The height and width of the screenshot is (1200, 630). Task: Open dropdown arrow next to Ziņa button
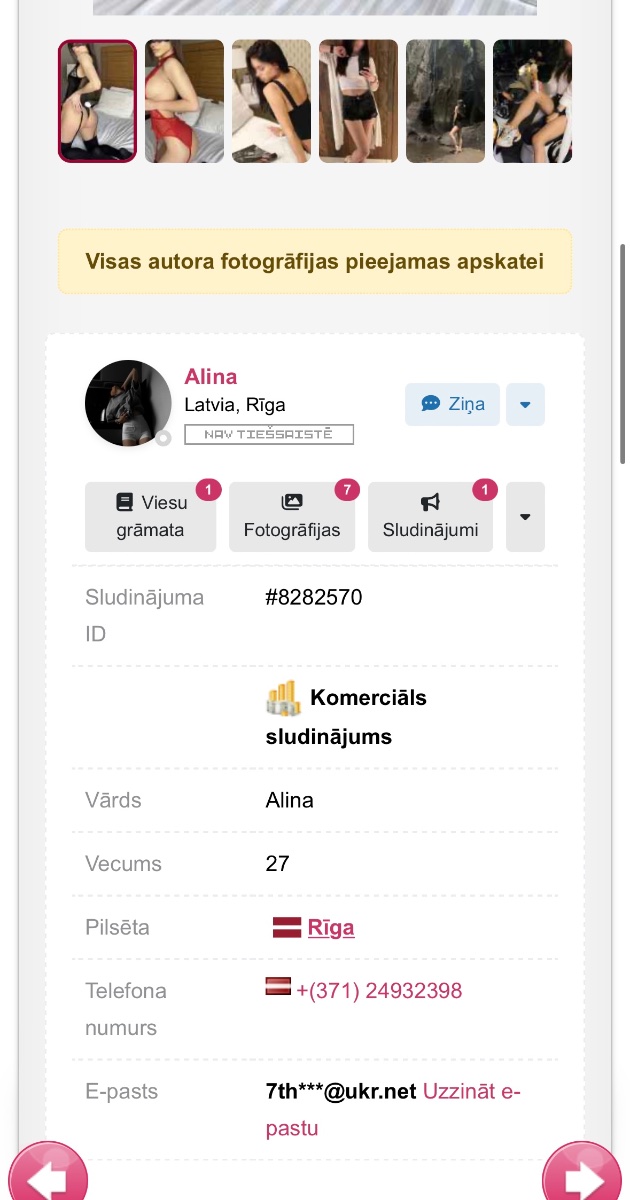pos(525,405)
